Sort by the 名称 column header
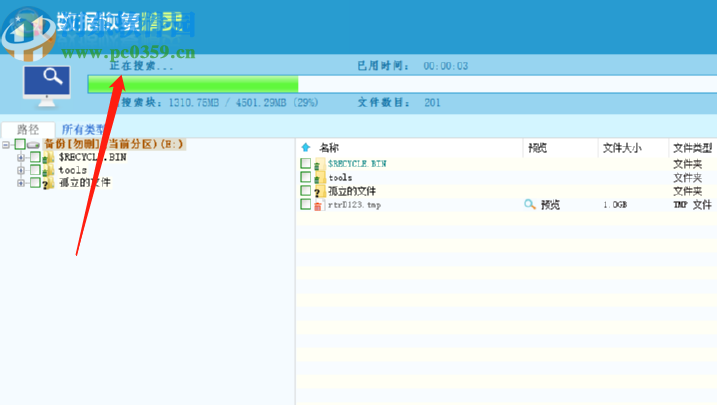Viewport: 717px width, 405px height. click(x=329, y=148)
